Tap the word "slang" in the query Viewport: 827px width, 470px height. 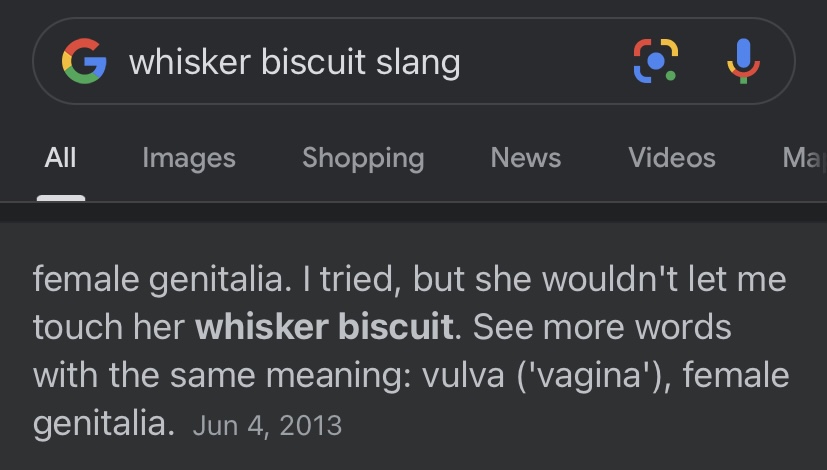coord(418,62)
